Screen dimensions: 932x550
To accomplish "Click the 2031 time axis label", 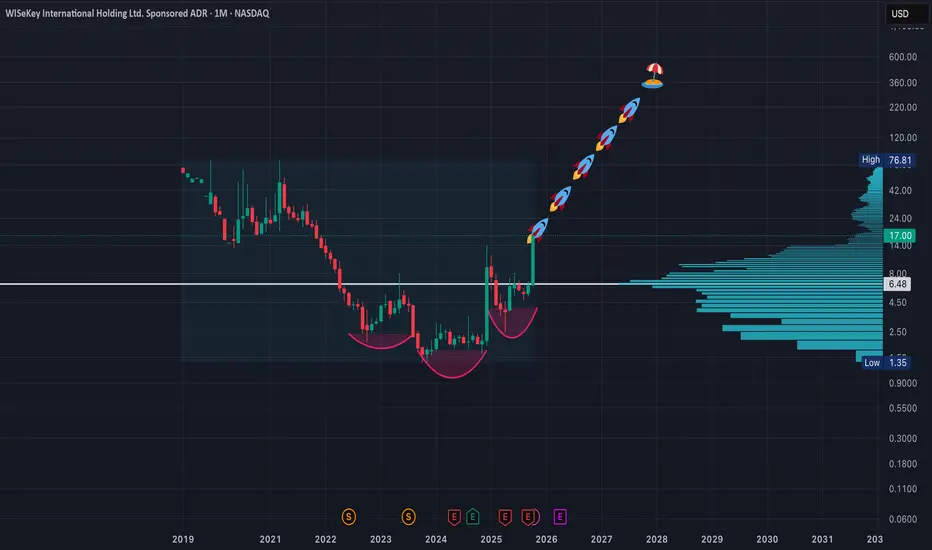I will [822, 539].
